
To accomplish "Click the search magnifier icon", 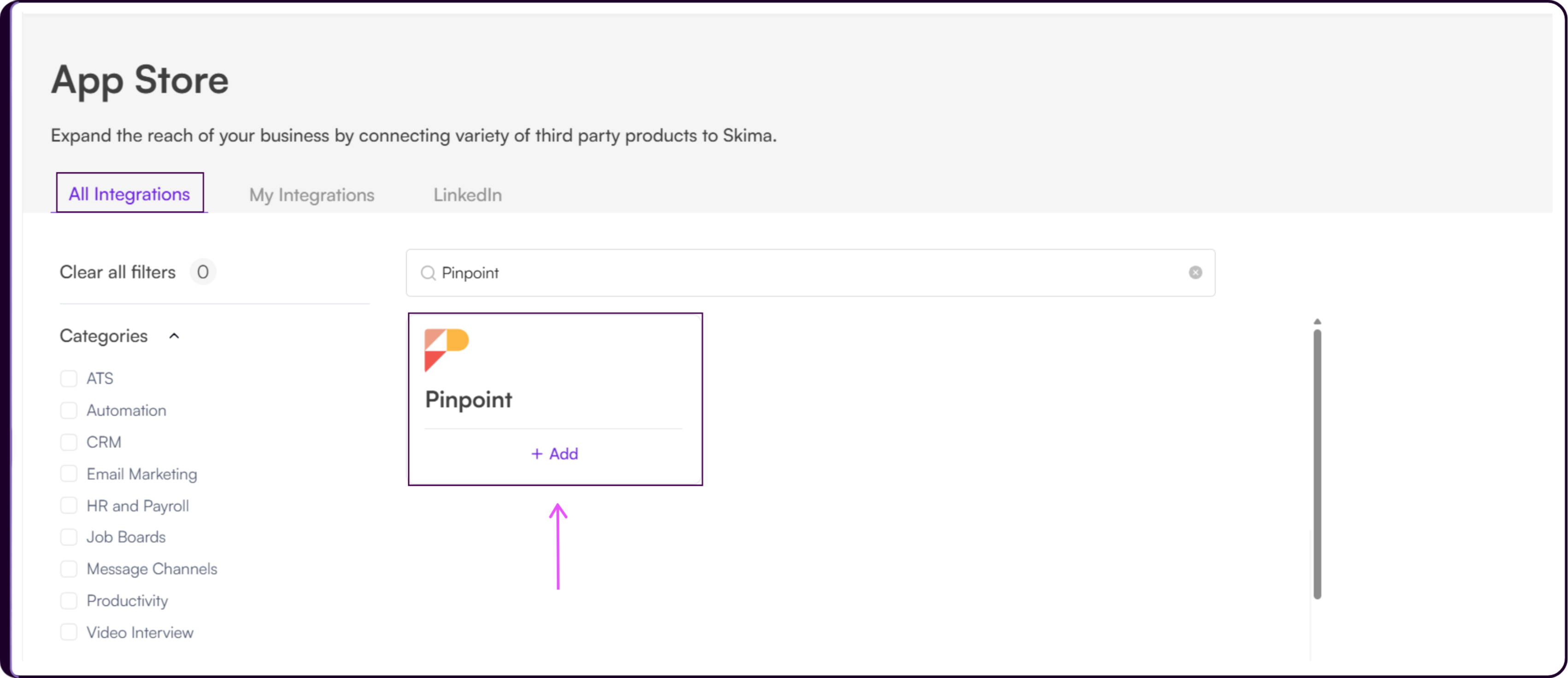I will tap(429, 273).
